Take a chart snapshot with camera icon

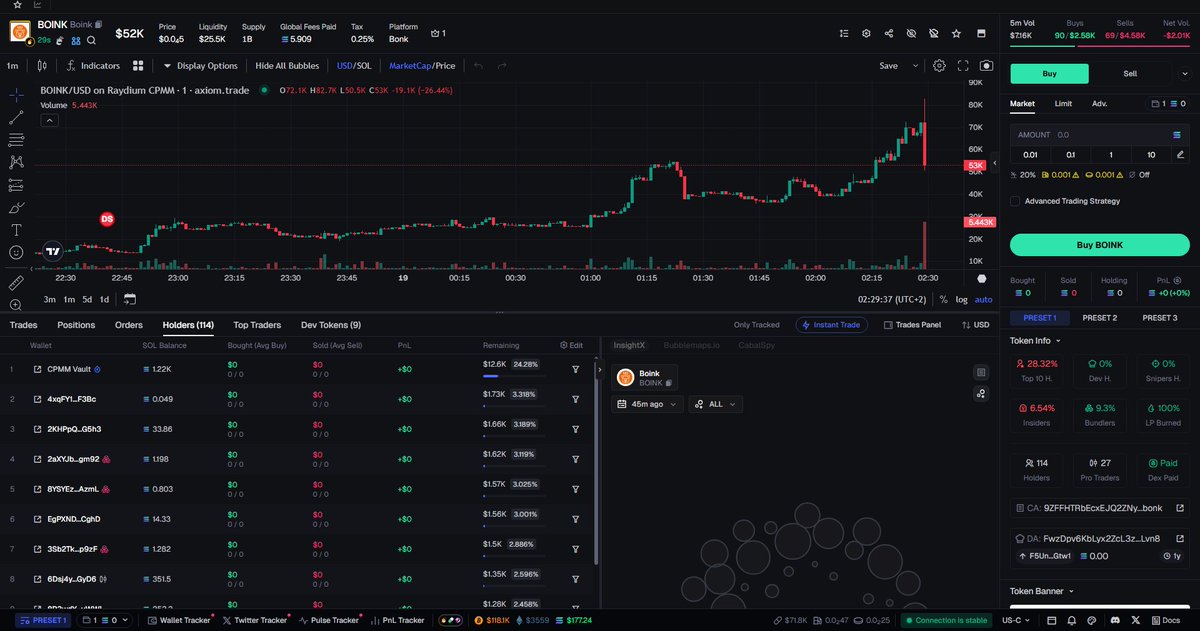[987, 65]
